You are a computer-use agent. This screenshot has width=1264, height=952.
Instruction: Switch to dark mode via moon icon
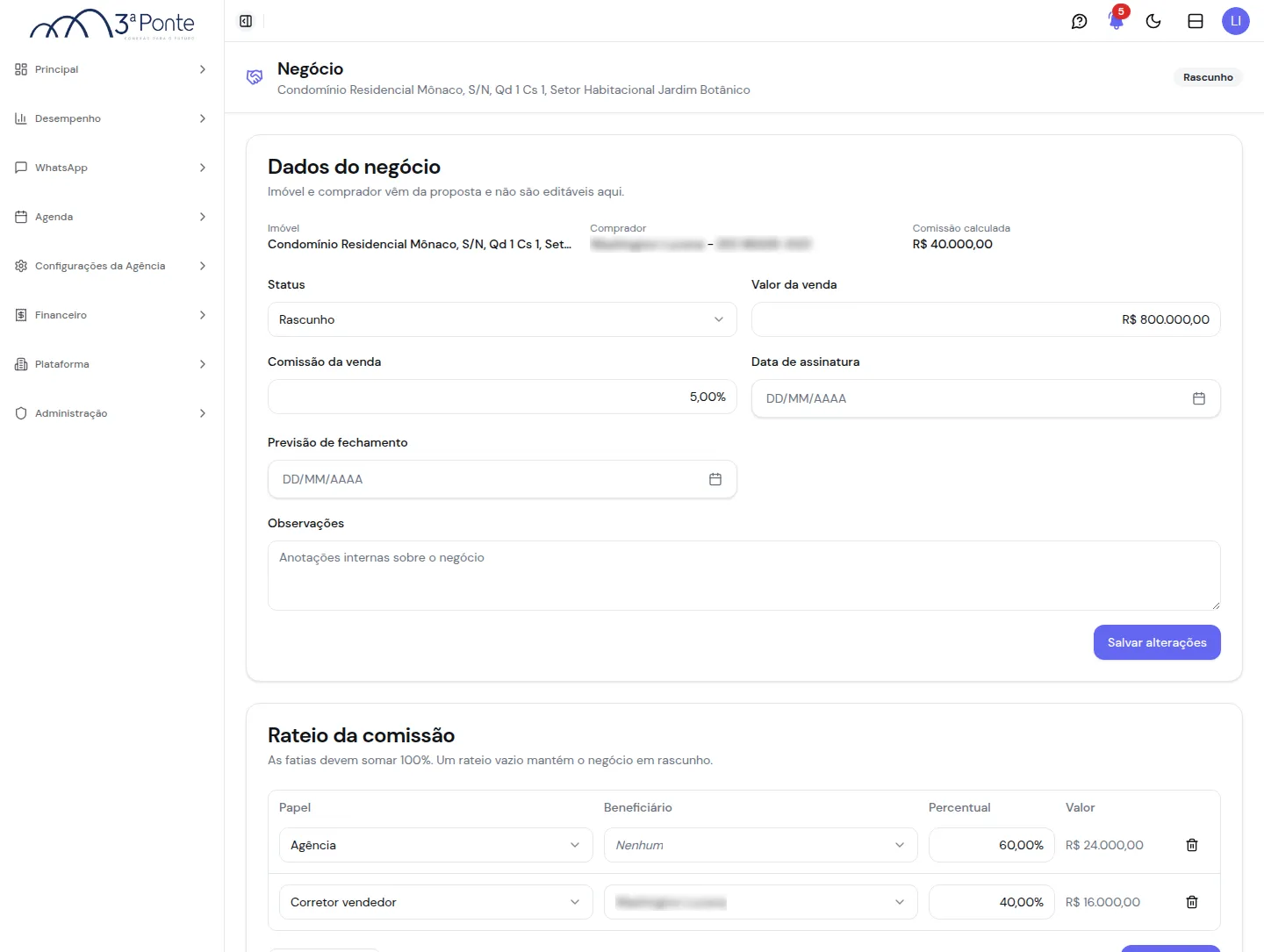point(1153,21)
